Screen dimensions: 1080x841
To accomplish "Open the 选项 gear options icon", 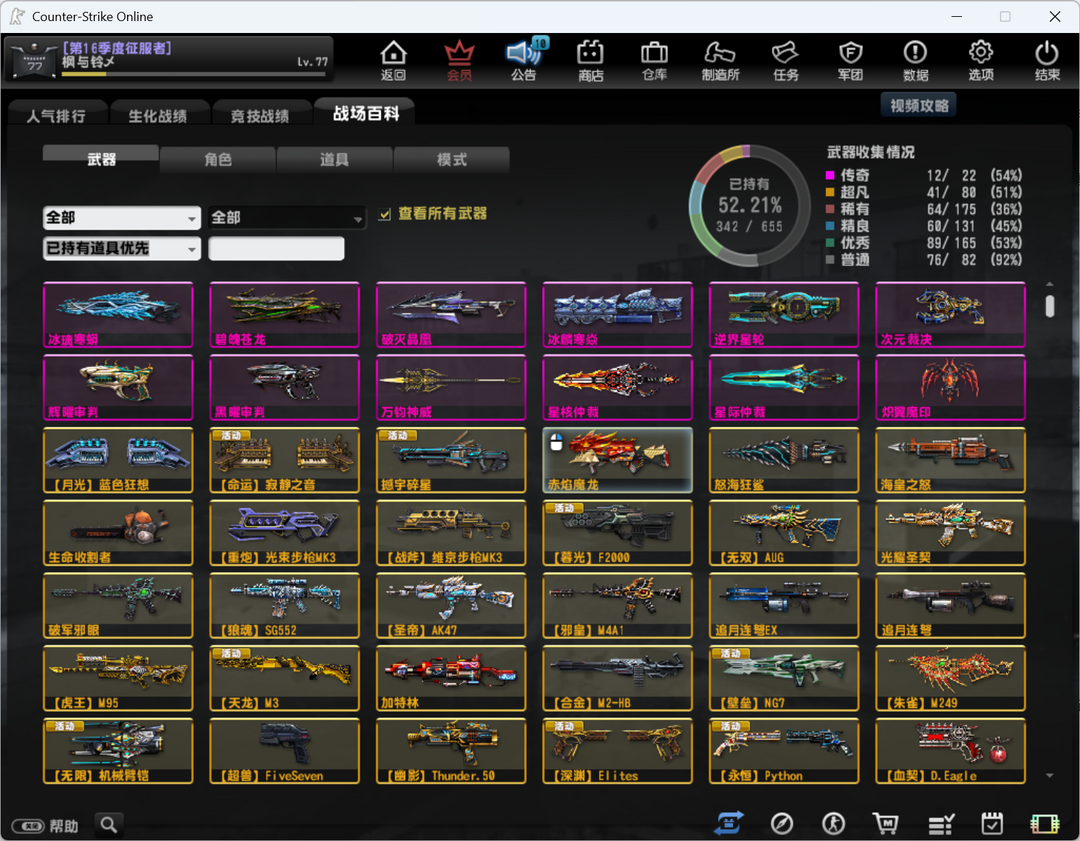I will 981,61.
